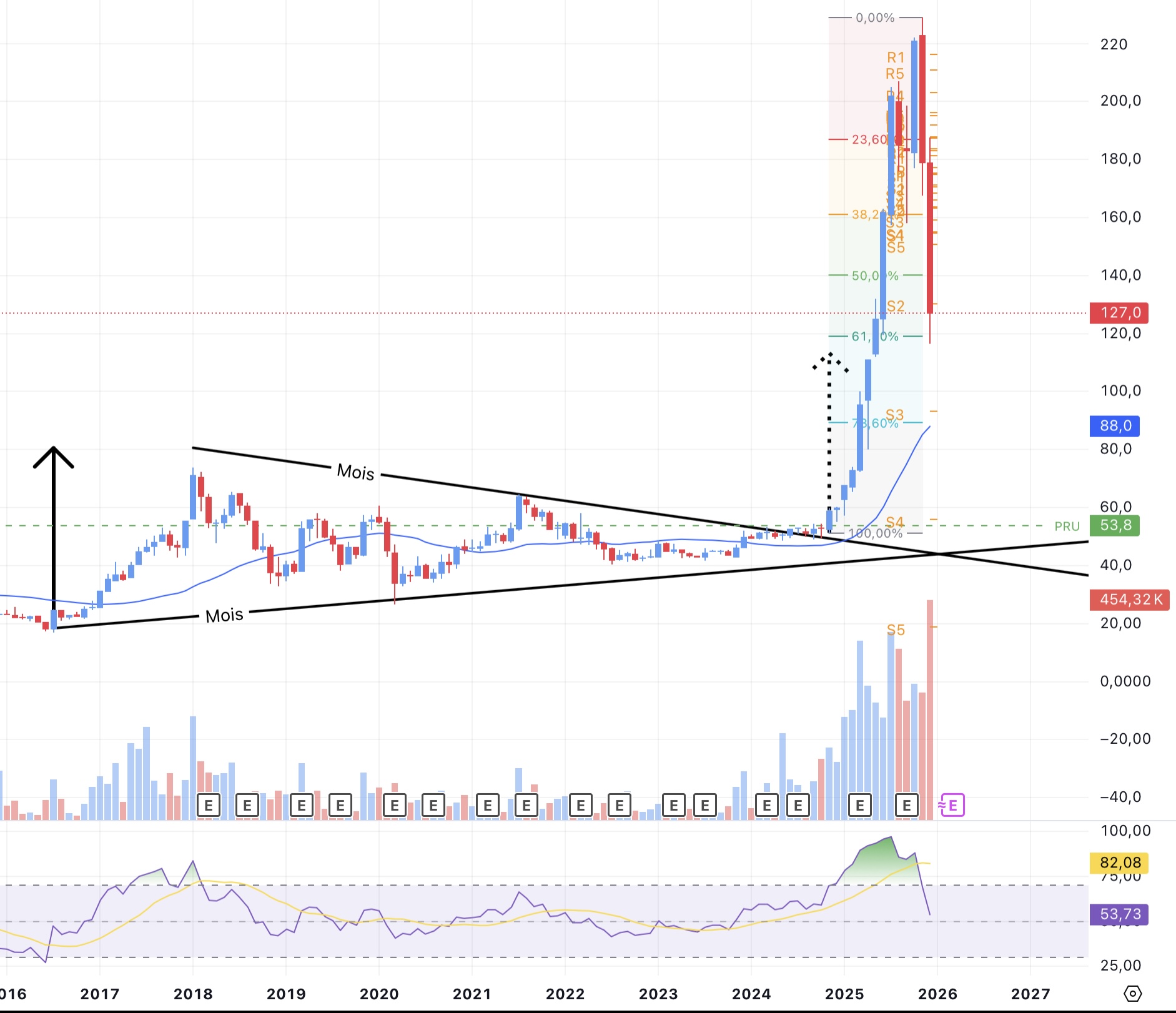Image resolution: width=1176 pixels, height=1013 pixels.
Task: Open chart settings gear icon on time axis
Action: tap(1132, 993)
